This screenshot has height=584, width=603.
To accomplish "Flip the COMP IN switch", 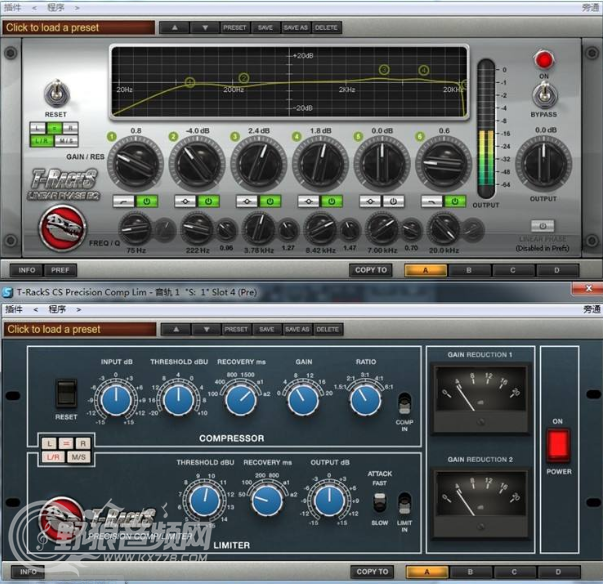I will tap(405, 404).
